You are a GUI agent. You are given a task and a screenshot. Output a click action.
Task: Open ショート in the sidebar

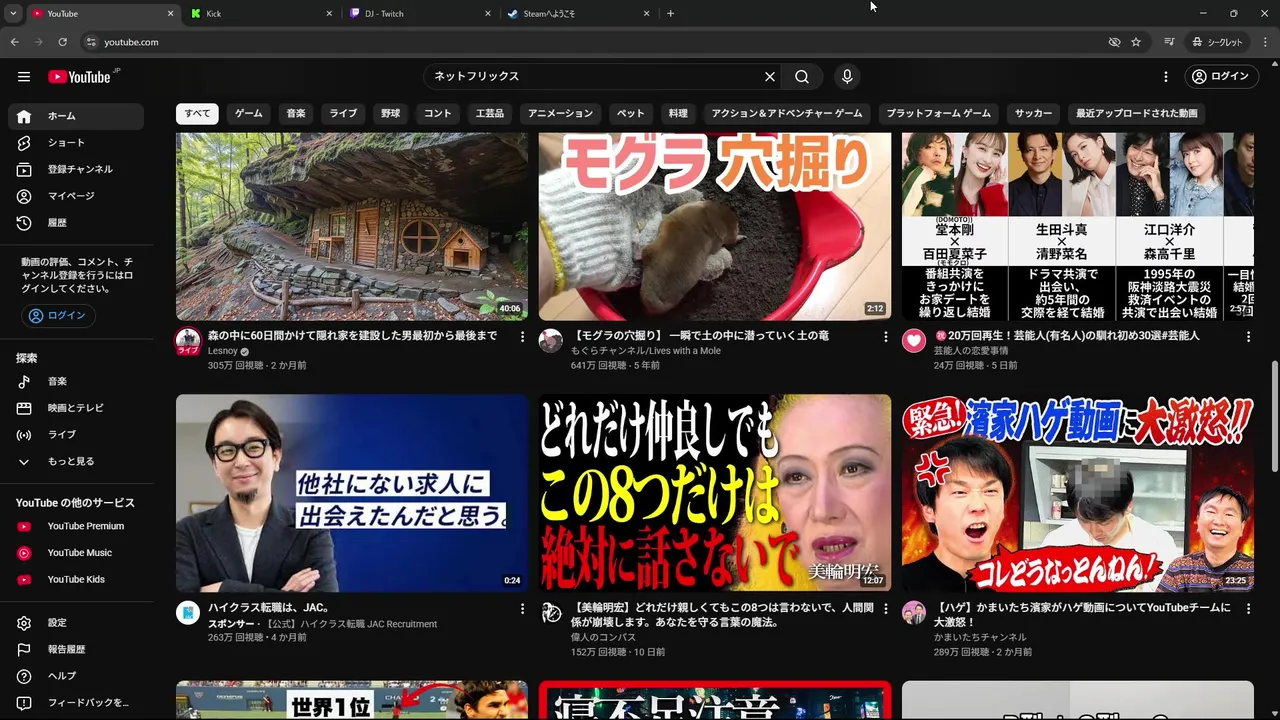(76, 143)
